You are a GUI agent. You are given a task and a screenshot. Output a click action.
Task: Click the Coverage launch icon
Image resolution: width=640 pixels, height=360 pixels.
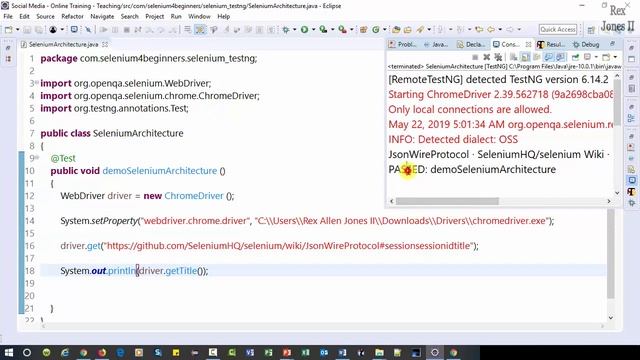pos(323,29)
